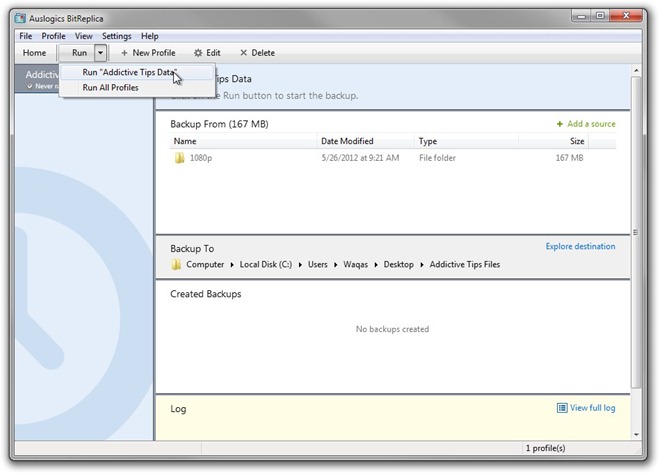Click the 1080p folder icon
Screen dimensions: 660x474
tap(179, 158)
